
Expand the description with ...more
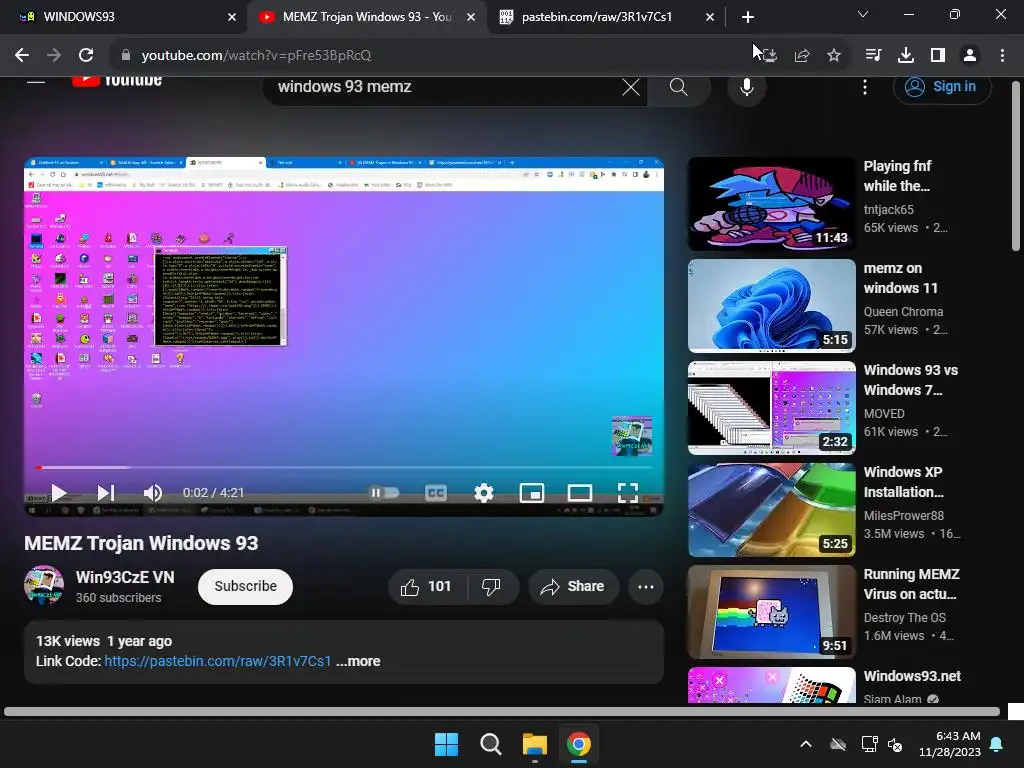tap(358, 661)
